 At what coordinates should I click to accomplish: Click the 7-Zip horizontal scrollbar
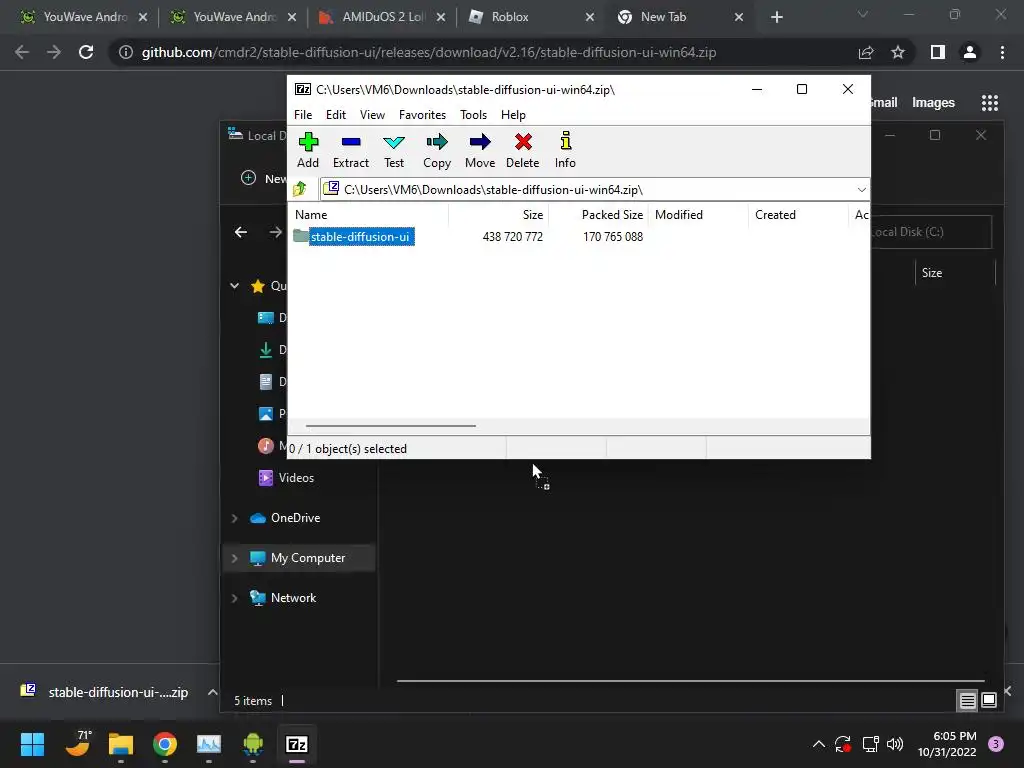pos(391,426)
